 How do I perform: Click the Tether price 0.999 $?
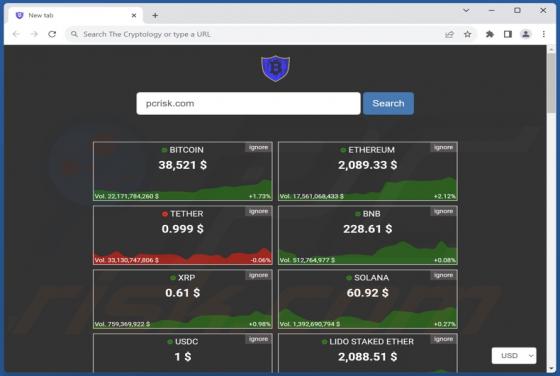pos(182,229)
